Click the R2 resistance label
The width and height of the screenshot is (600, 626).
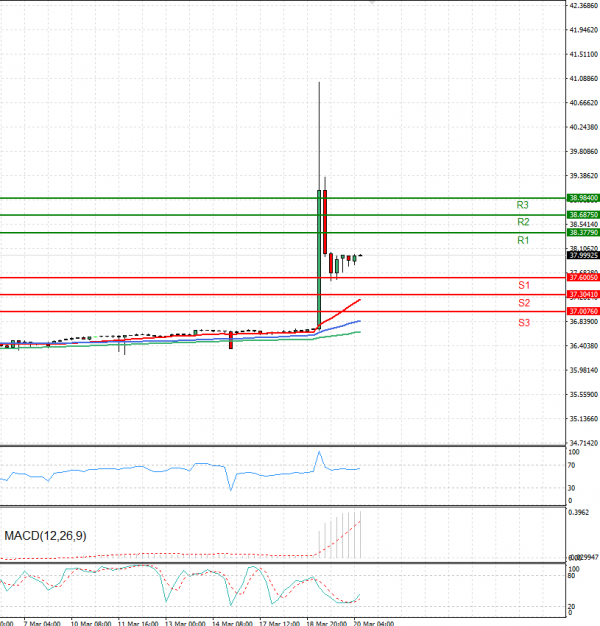tap(523, 222)
